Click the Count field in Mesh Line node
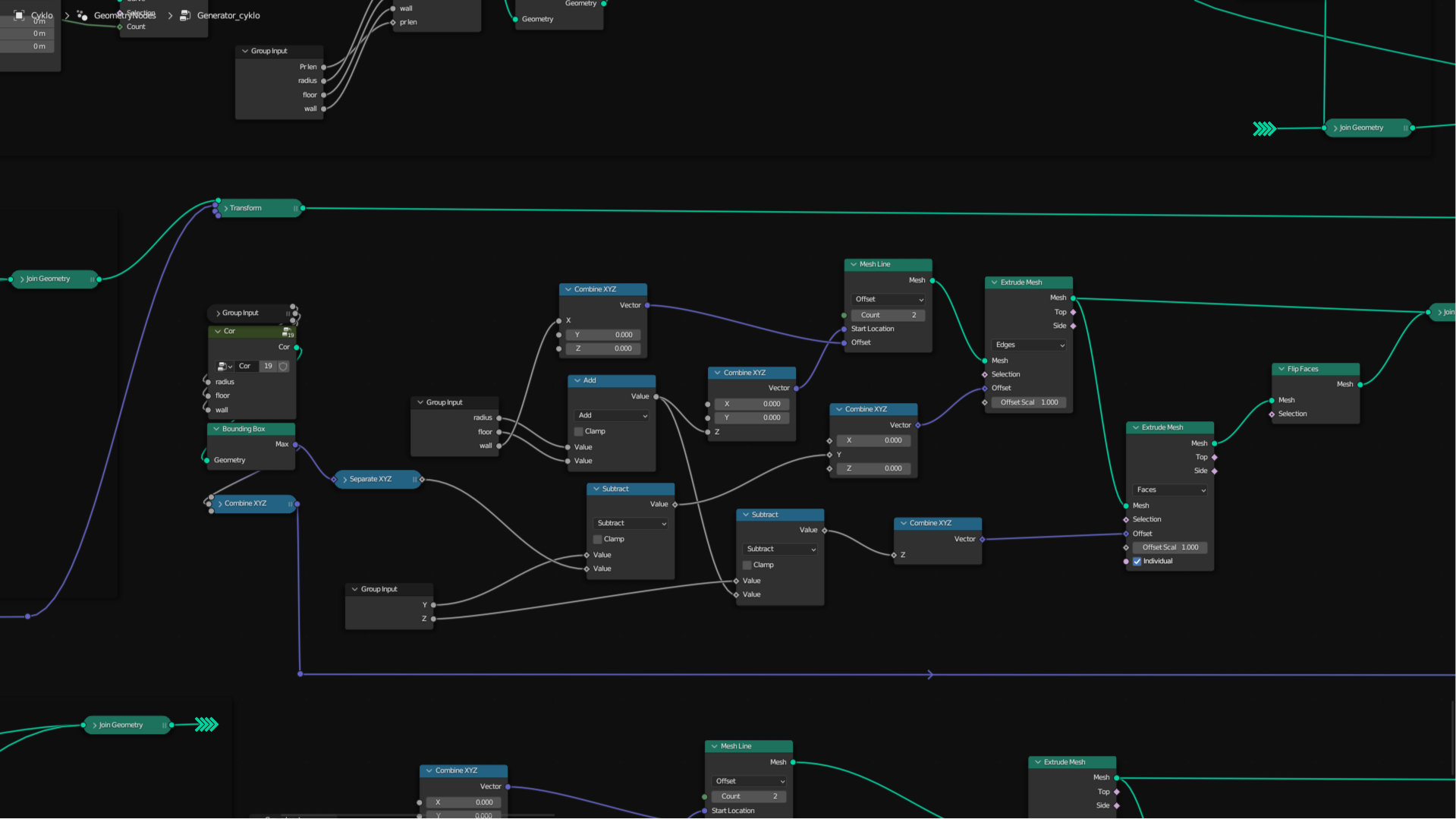Viewport: 1456px width, 819px height. click(x=888, y=315)
